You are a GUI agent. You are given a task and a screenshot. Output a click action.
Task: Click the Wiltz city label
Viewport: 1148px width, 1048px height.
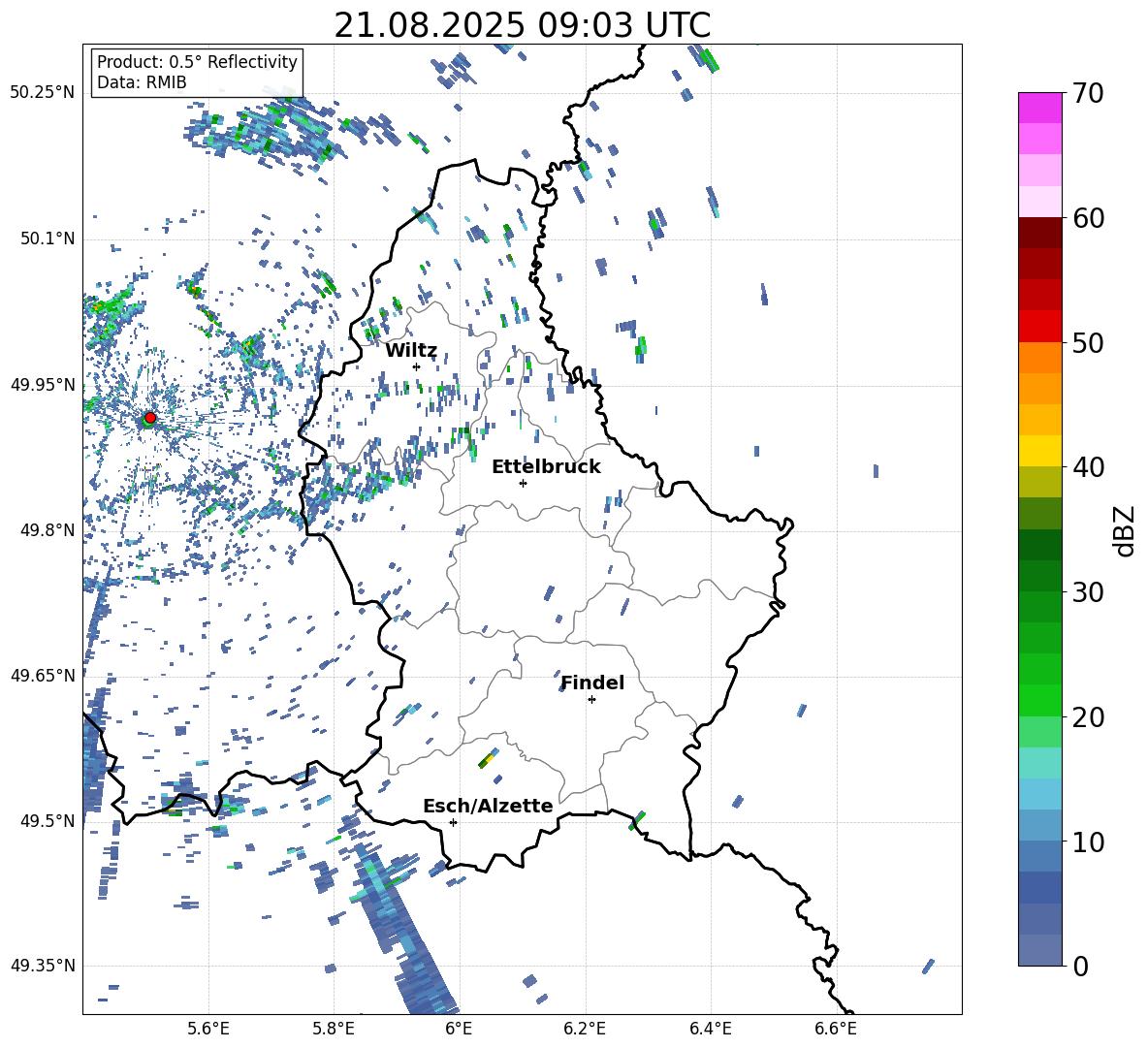(x=411, y=351)
